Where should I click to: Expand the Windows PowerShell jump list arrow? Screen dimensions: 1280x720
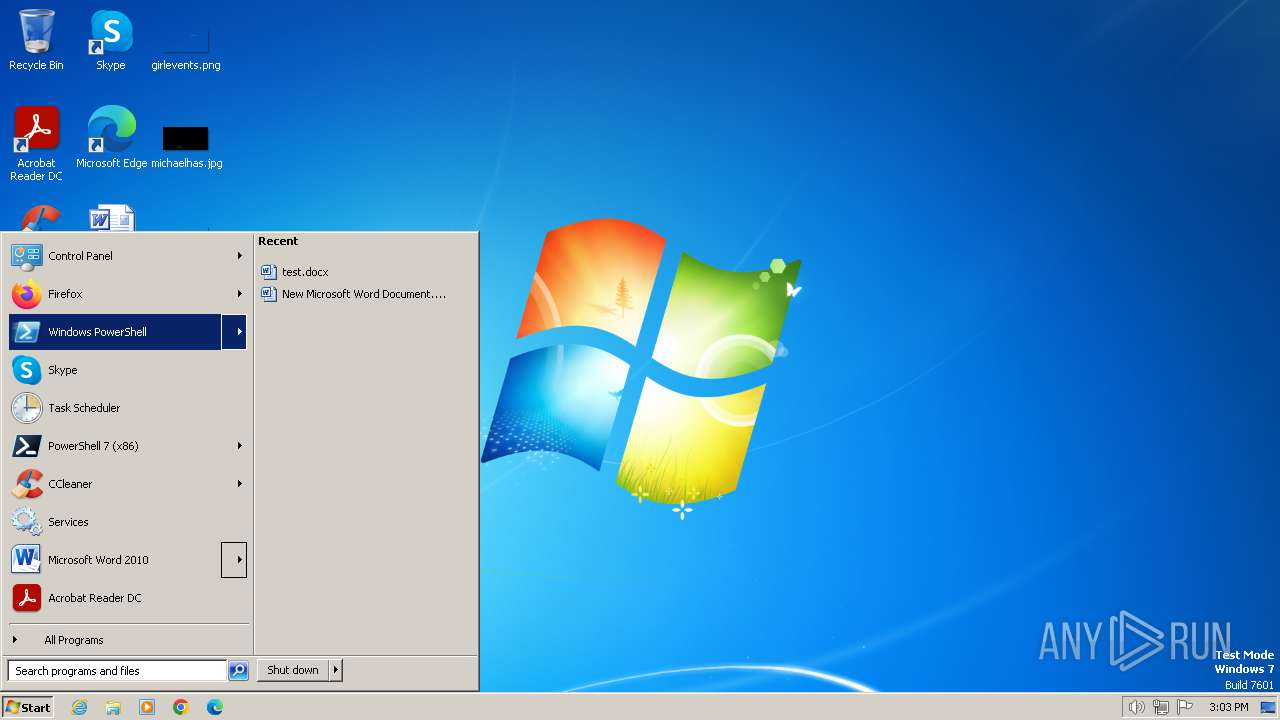point(234,332)
